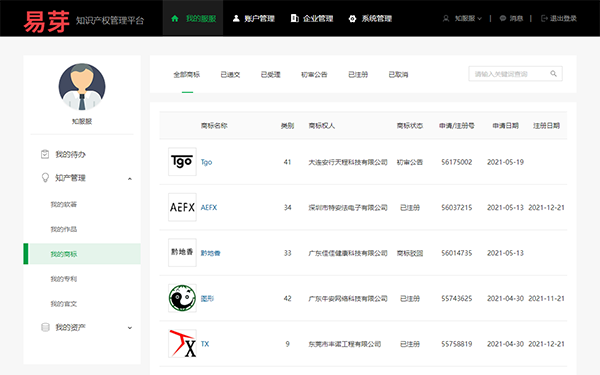The width and height of the screenshot is (600, 375).
Task: Click registration number 56175002
Action: [457, 162]
